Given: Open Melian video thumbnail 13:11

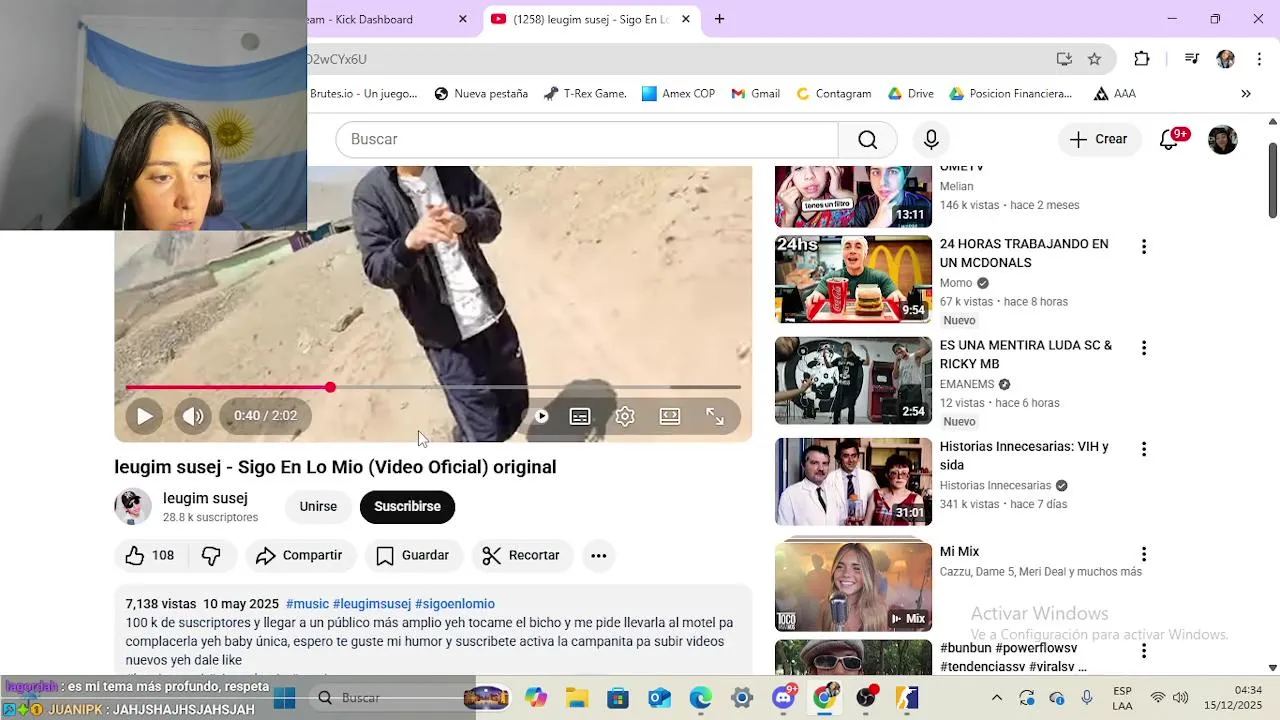Looking at the screenshot, I should (x=853, y=197).
